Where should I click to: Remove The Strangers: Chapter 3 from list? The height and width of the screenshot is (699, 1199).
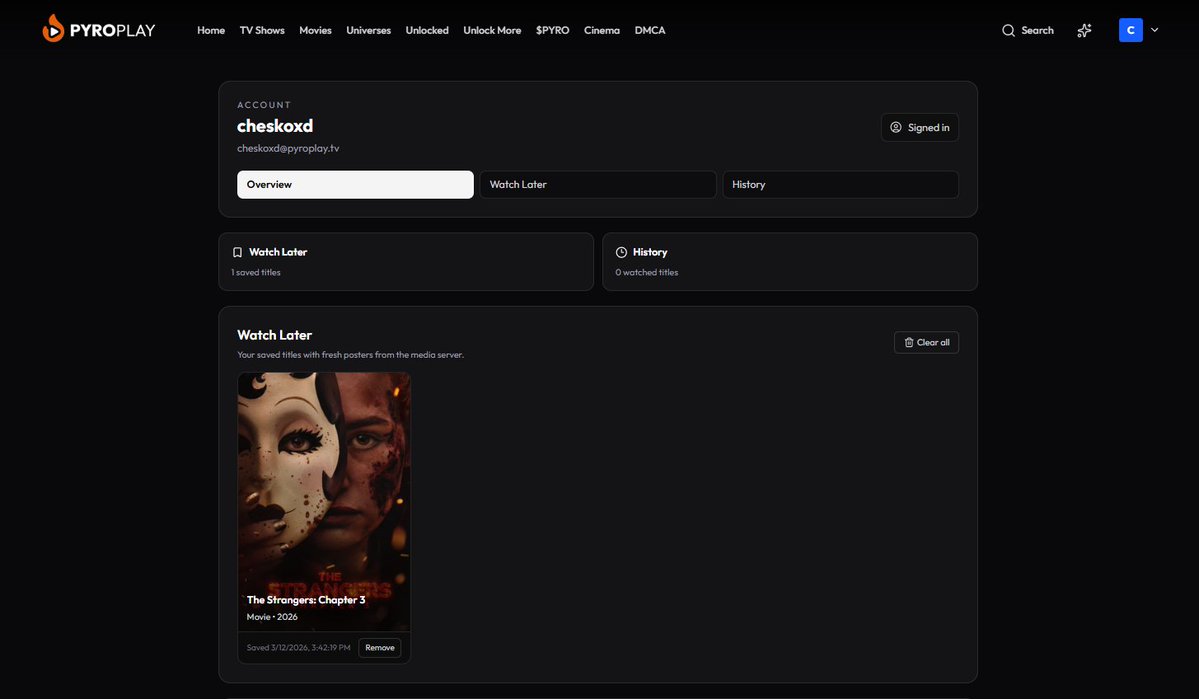point(380,647)
